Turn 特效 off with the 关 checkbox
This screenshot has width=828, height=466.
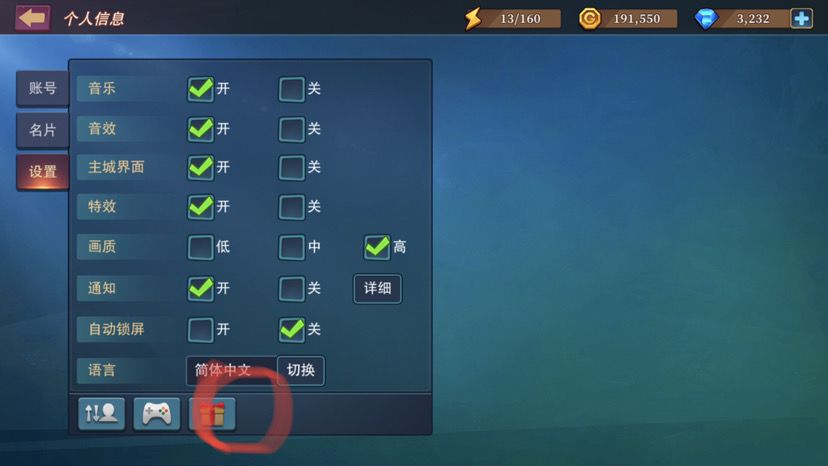click(291, 207)
